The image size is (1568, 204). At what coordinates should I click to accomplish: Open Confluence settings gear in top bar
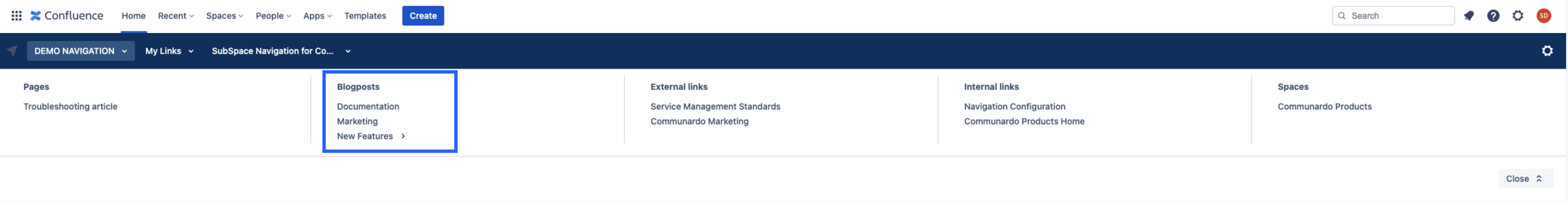point(1517,16)
